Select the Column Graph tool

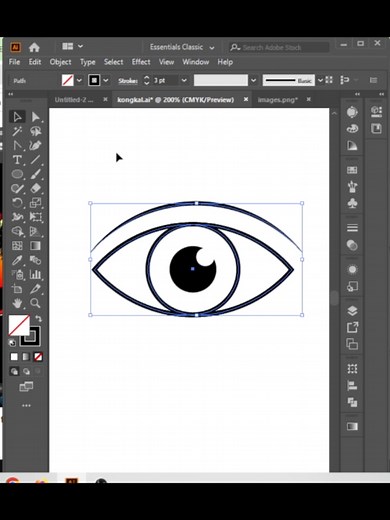click(35, 274)
